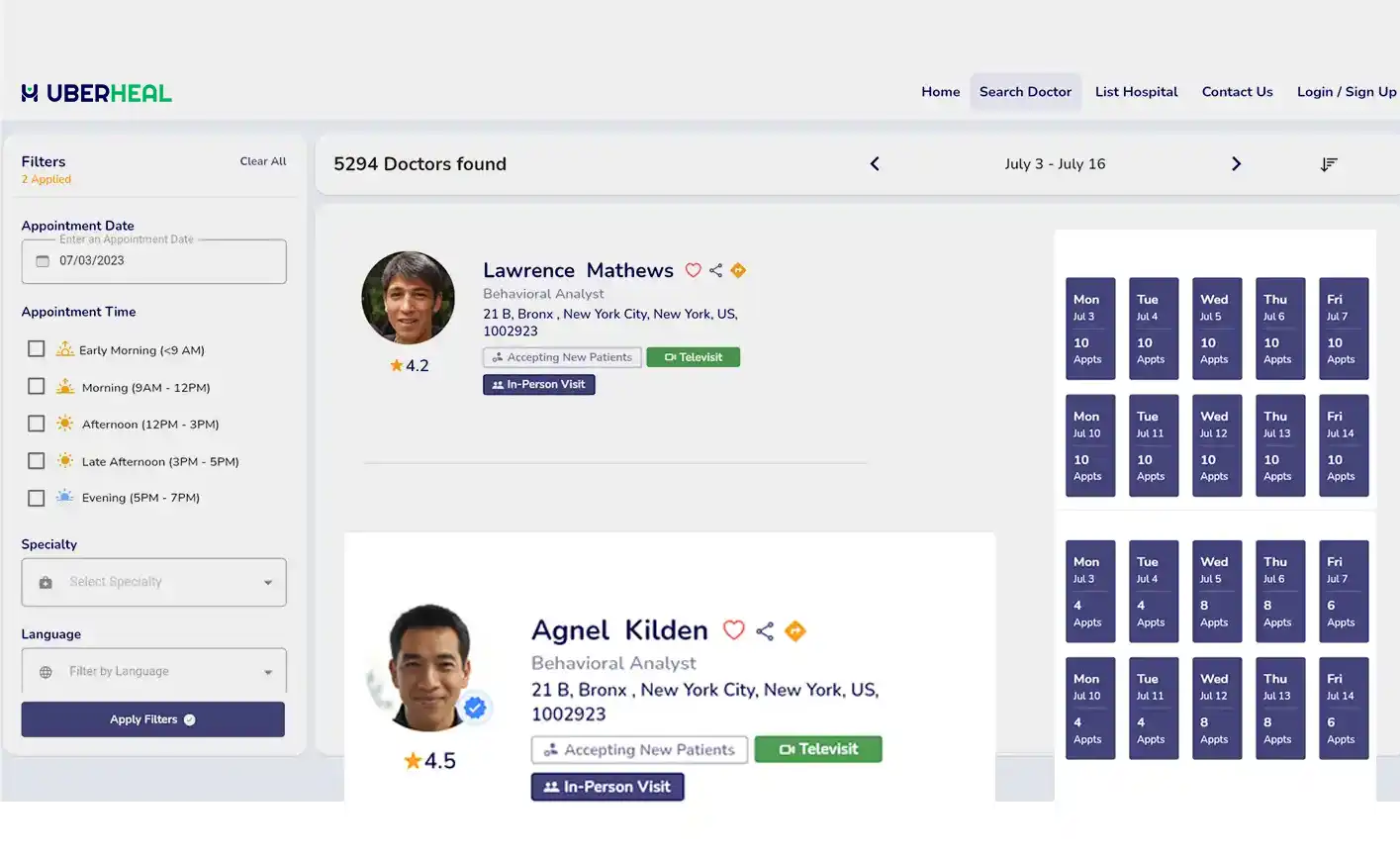Click Clear All filters link

(x=262, y=161)
